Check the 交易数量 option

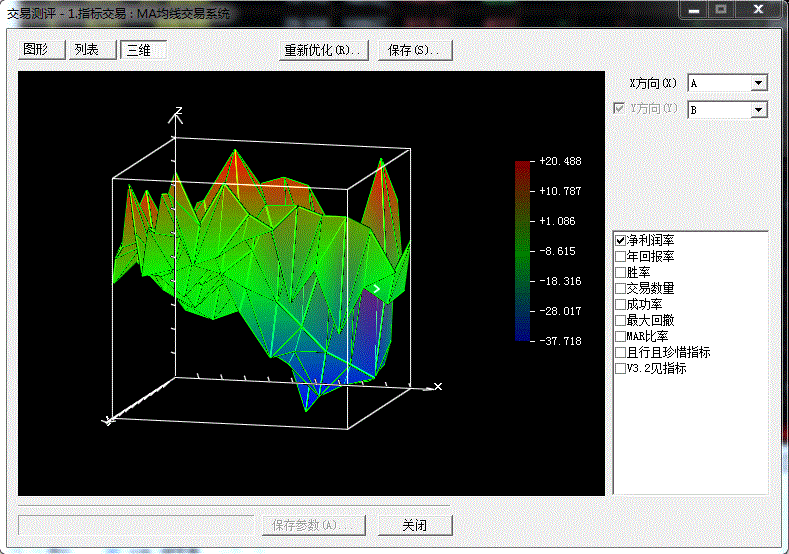[x=620, y=289]
